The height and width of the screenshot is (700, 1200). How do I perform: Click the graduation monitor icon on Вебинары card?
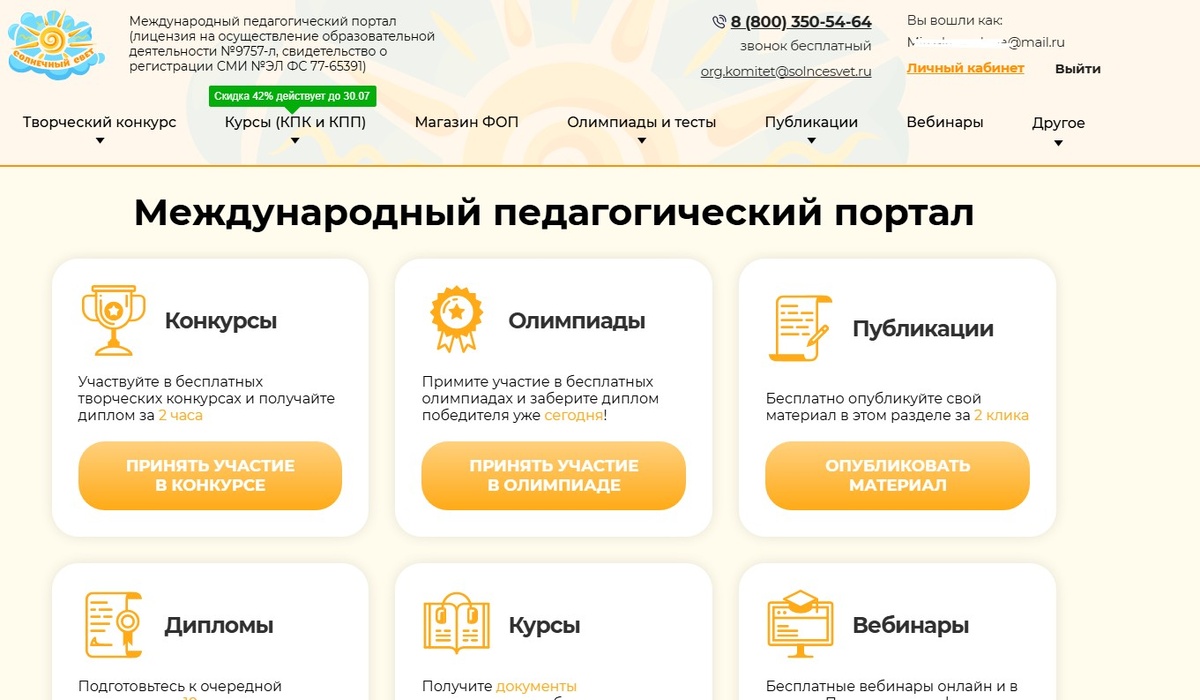(800, 623)
